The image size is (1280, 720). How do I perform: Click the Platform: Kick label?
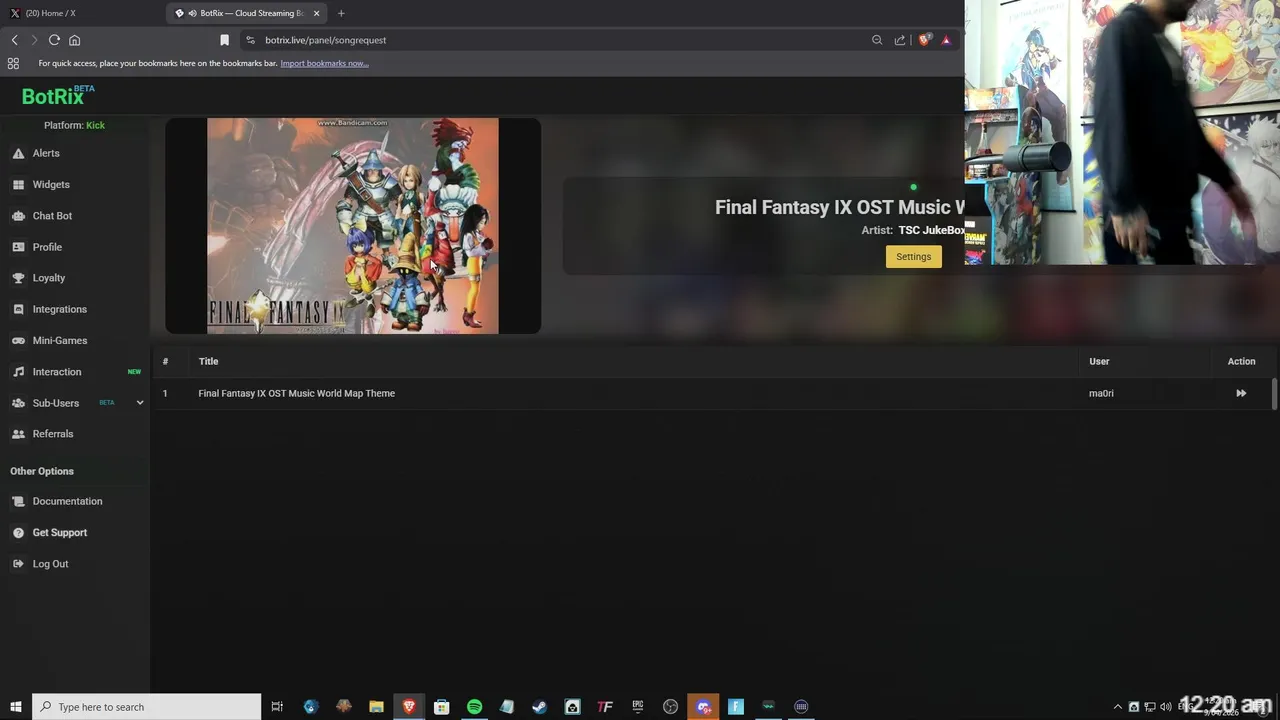click(74, 125)
